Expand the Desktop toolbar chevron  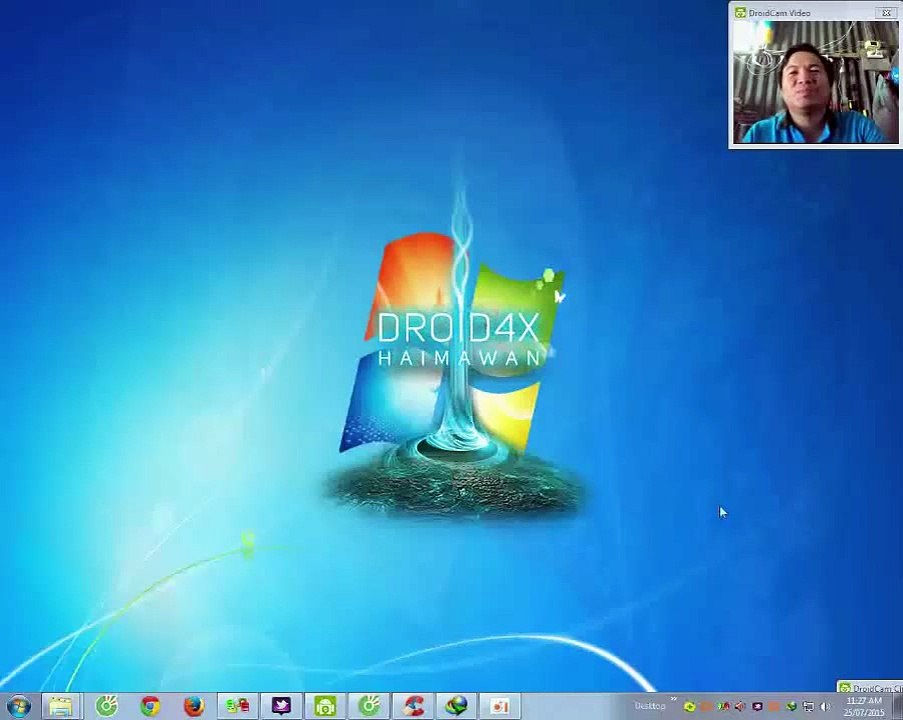[x=674, y=698]
